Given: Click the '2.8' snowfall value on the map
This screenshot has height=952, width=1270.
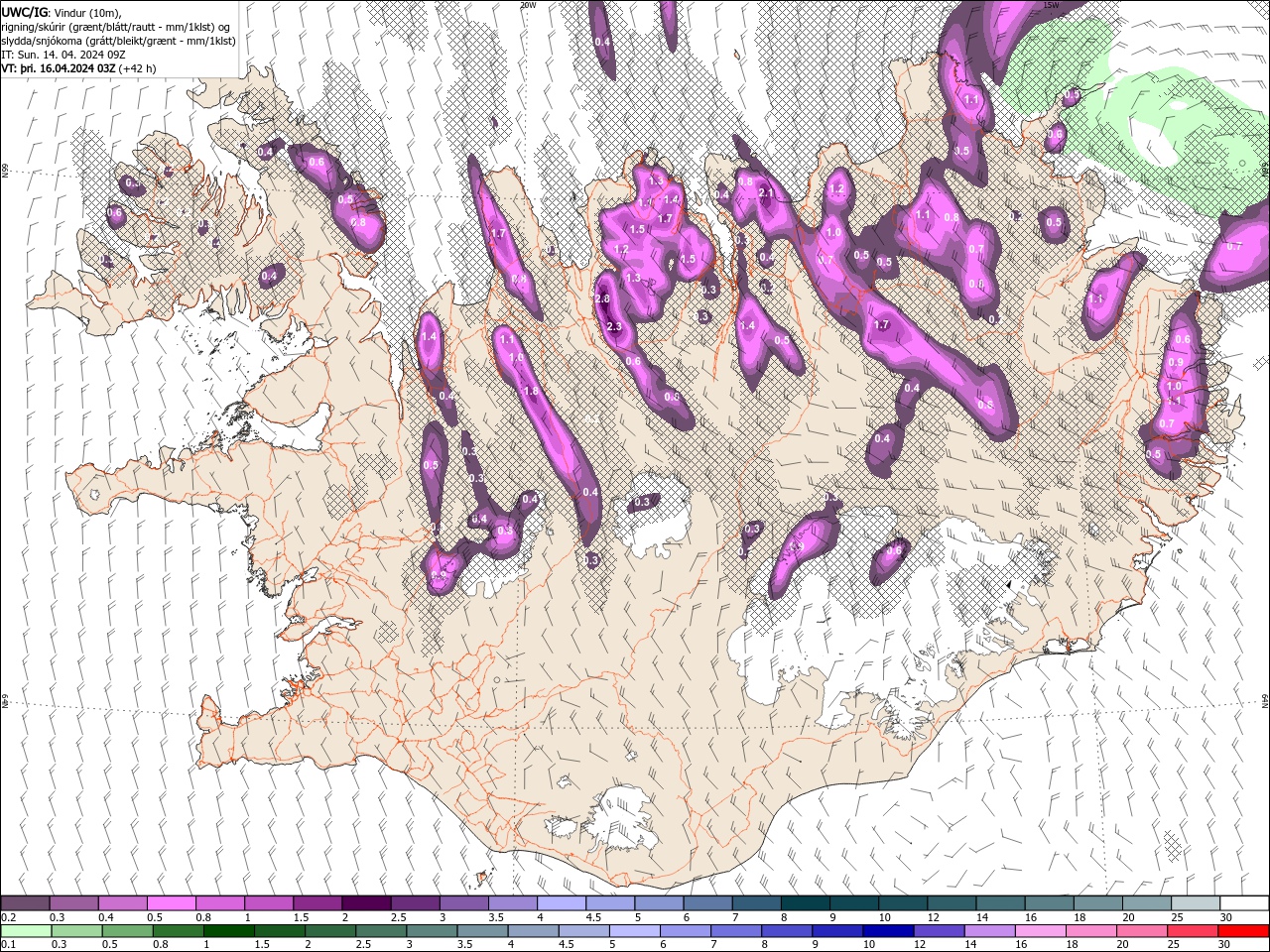Looking at the screenshot, I should click(x=602, y=299).
